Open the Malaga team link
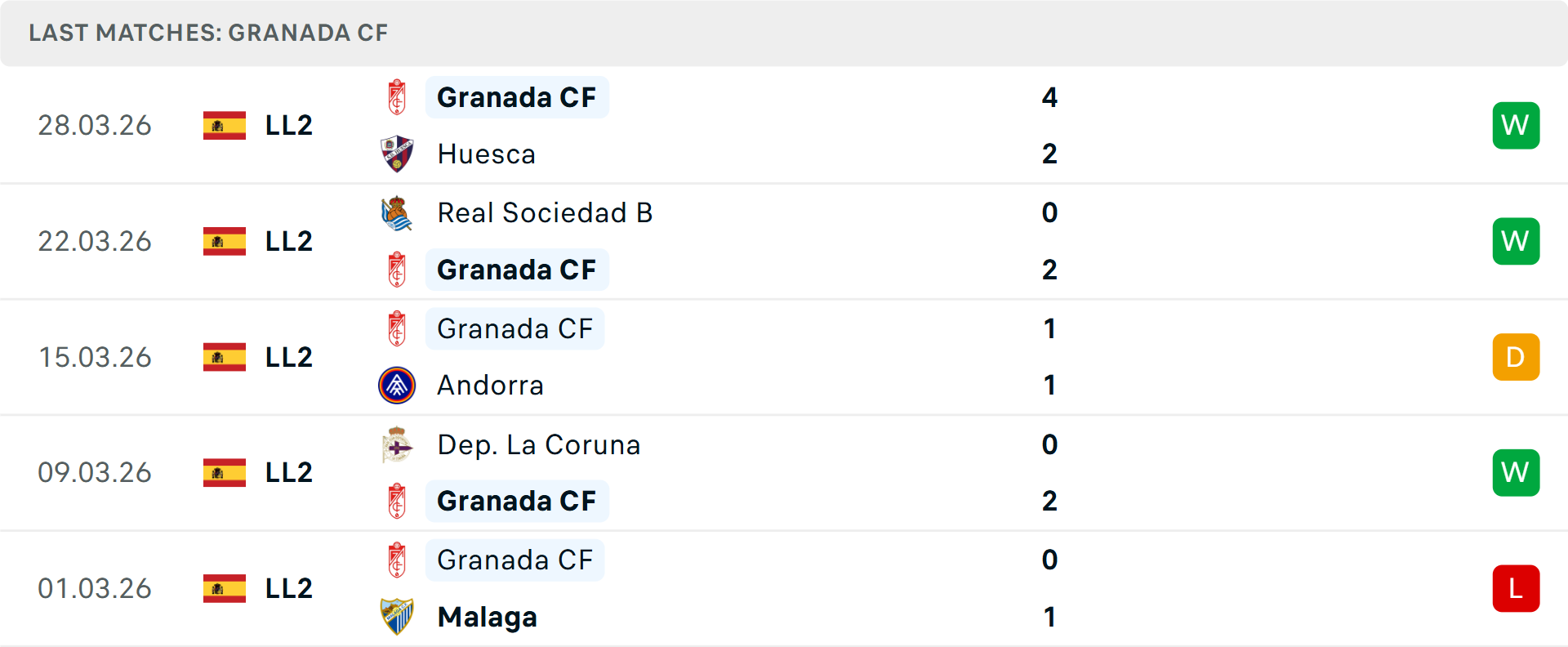Image resolution: width=1568 pixels, height=647 pixels. pyautogui.click(x=488, y=617)
